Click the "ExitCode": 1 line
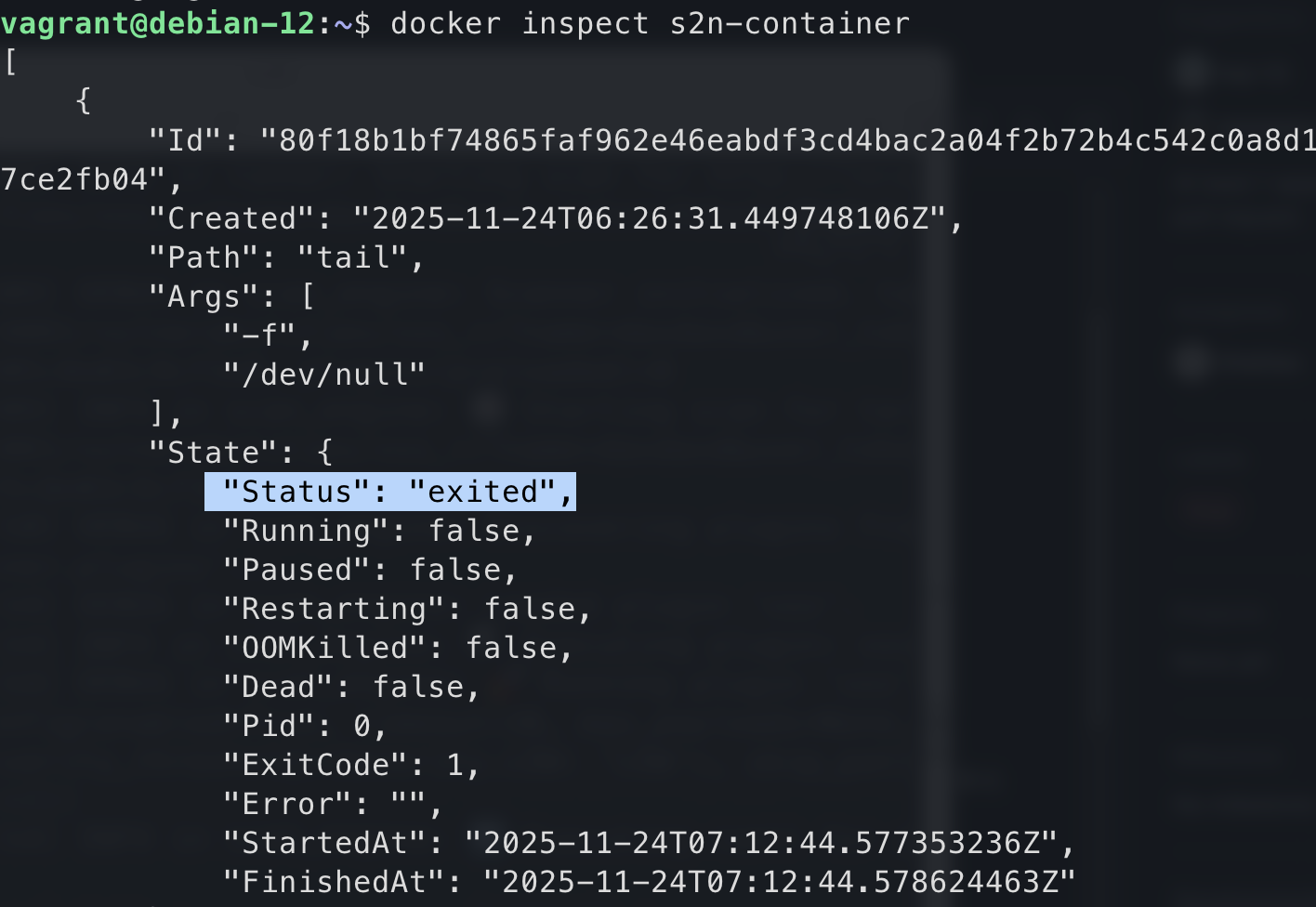Screen dimensions: 1316x907 [351, 765]
